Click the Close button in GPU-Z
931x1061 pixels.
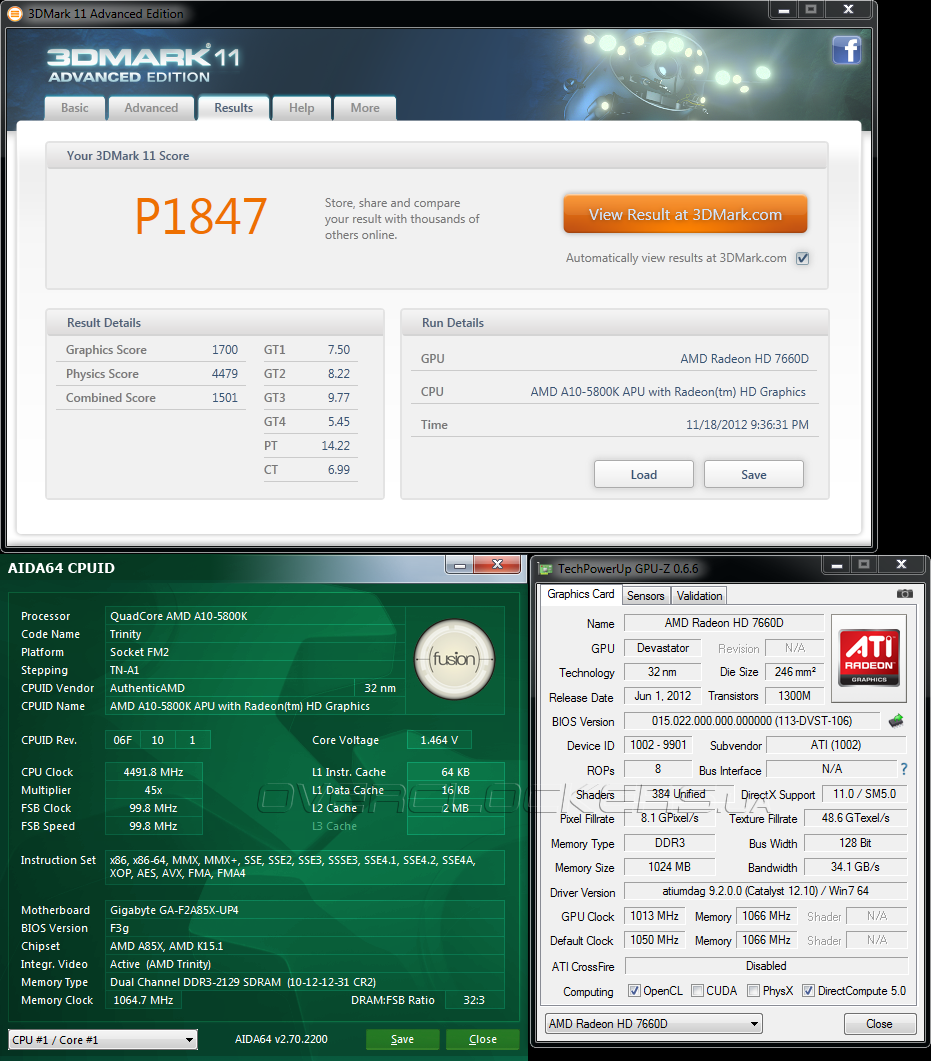click(x=880, y=1024)
